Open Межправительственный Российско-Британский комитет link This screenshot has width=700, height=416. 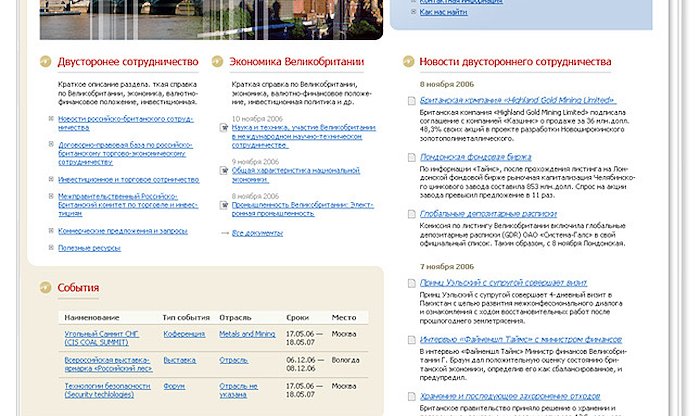coord(128,205)
